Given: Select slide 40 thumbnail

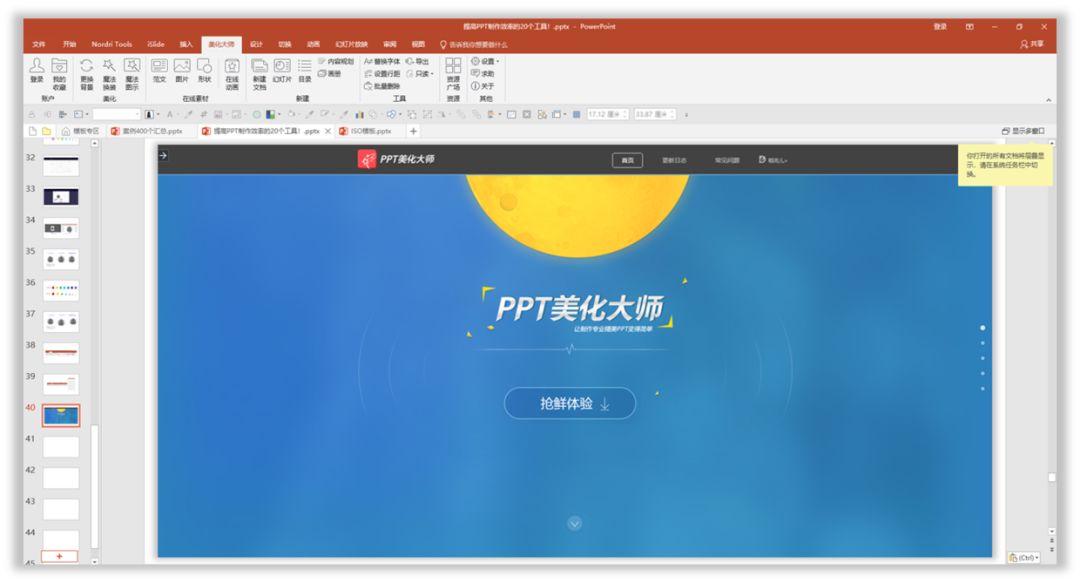Looking at the screenshot, I should (61, 416).
